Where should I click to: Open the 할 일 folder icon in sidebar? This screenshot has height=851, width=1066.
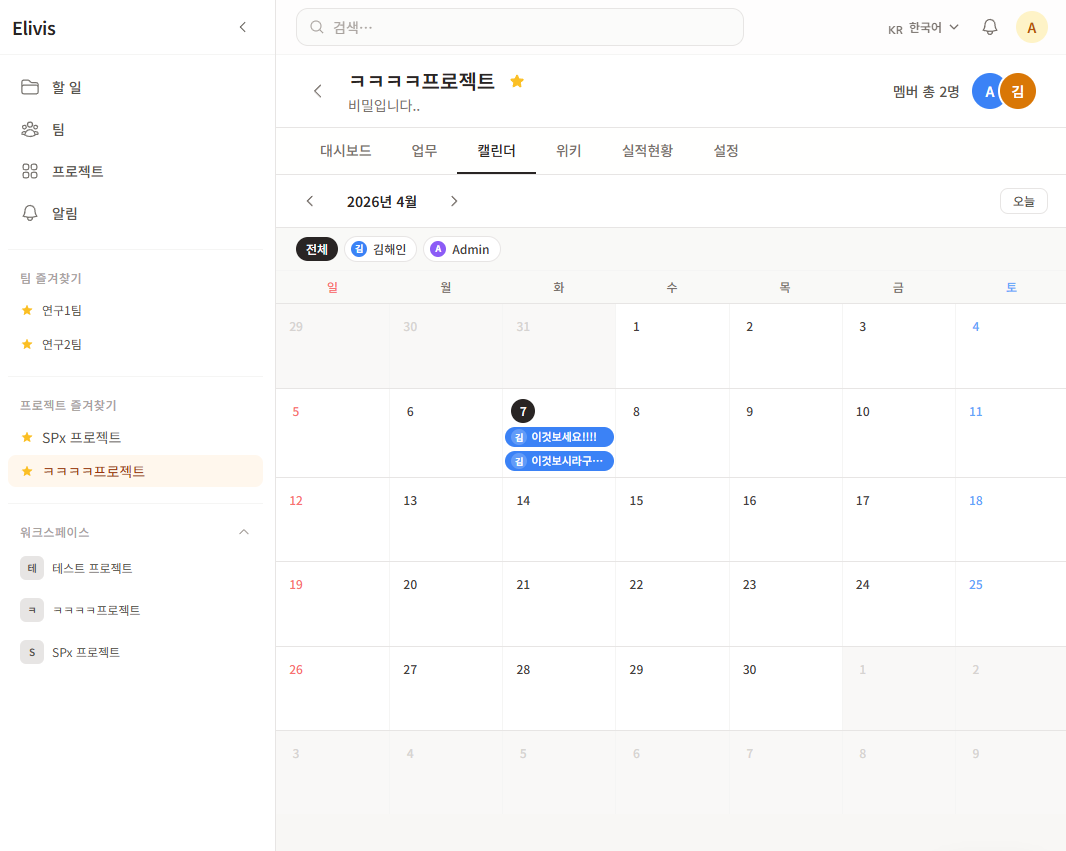tap(30, 87)
